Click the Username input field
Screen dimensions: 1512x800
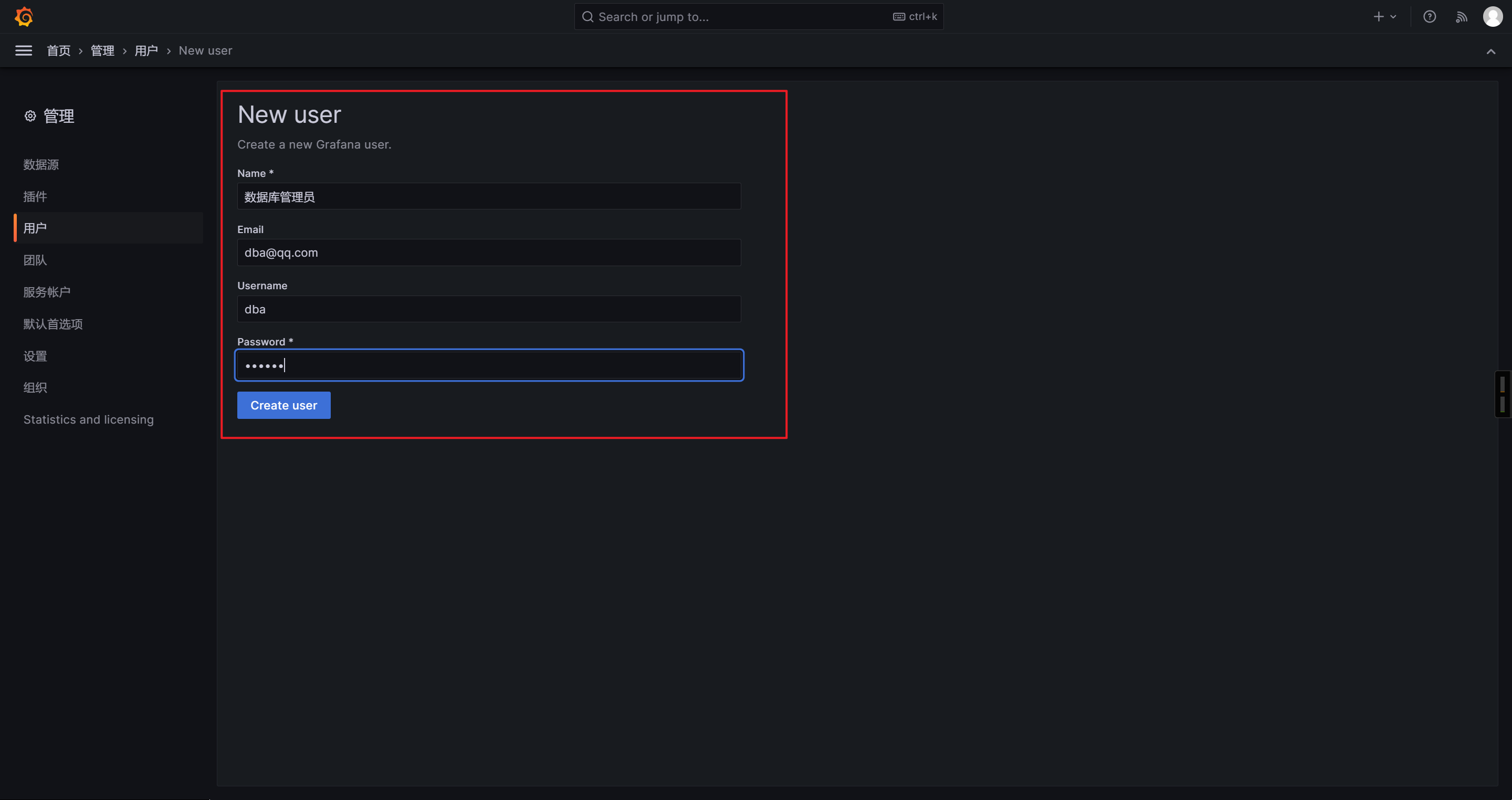click(x=489, y=309)
